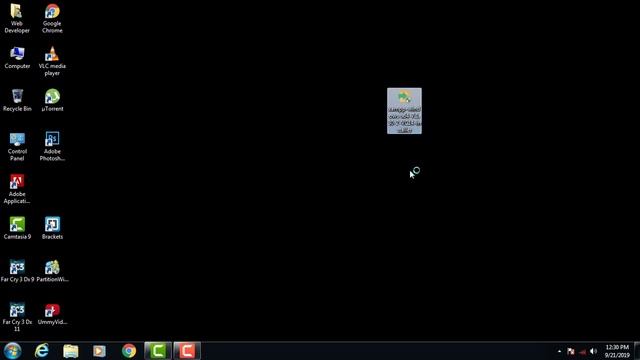Select the Far Cry 3 Dx 11 shortcut
Viewport: 640px width, 360px height.
click(x=17, y=317)
